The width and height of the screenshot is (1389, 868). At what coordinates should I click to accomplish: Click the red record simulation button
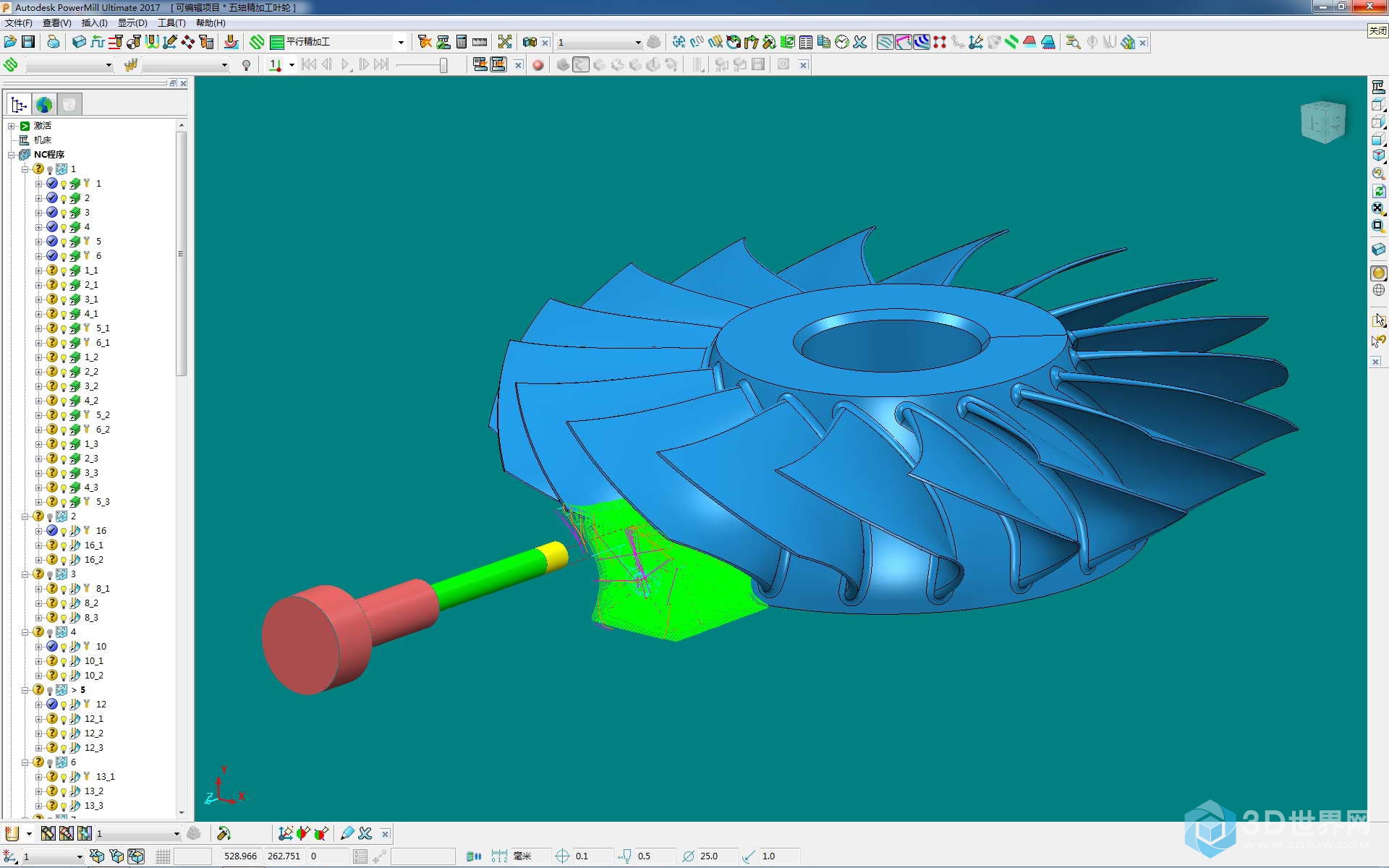click(x=538, y=65)
